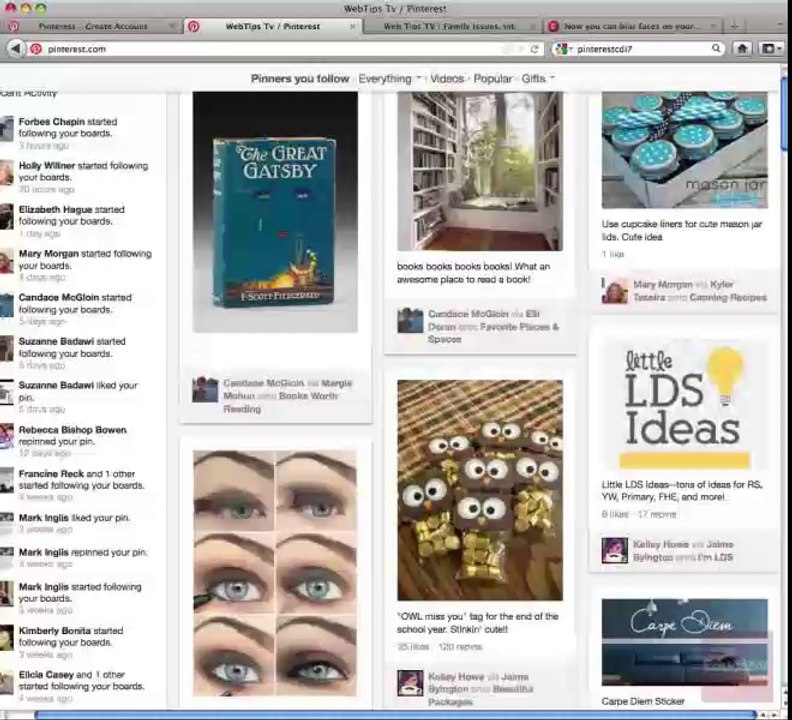Click Kelley Howe's avatar under LDS Ideas pin
The width and height of the screenshot is (792, 720).
point(615,550)
